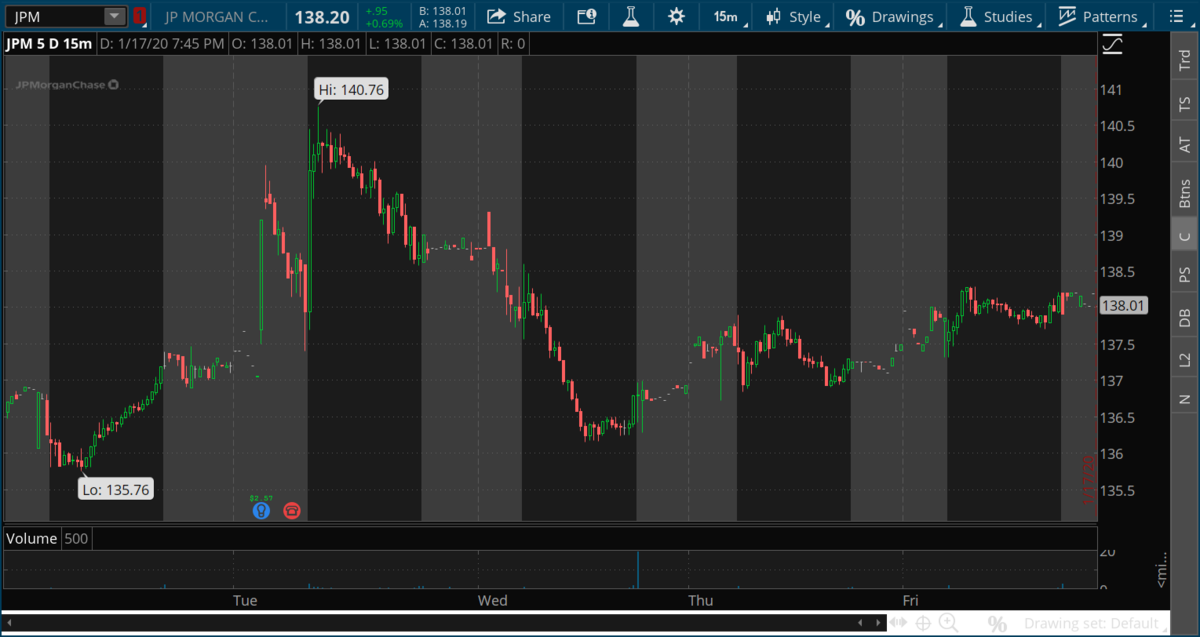Open the flask icon left of the gear

click(630, 16)
